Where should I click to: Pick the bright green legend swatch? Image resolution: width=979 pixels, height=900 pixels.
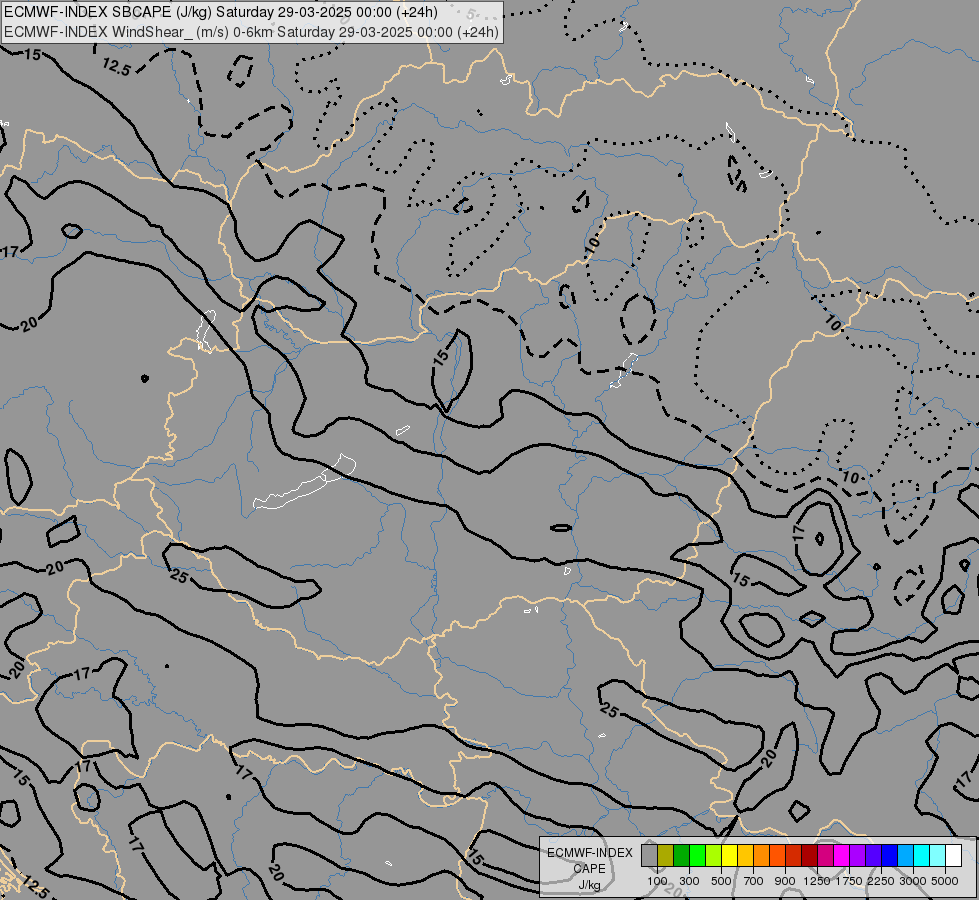(x=698, y=855)
